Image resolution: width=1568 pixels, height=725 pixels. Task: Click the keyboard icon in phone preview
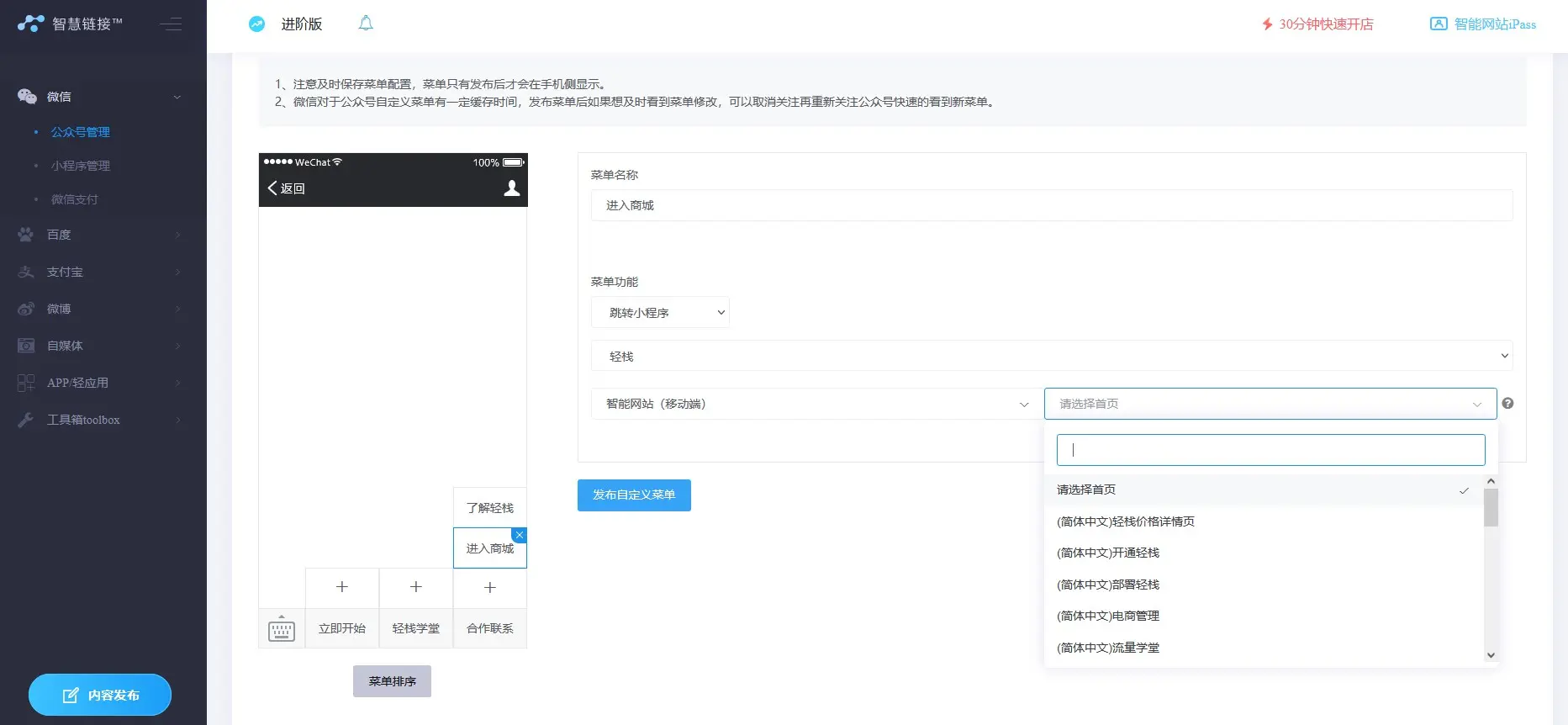tap(282, 628)
